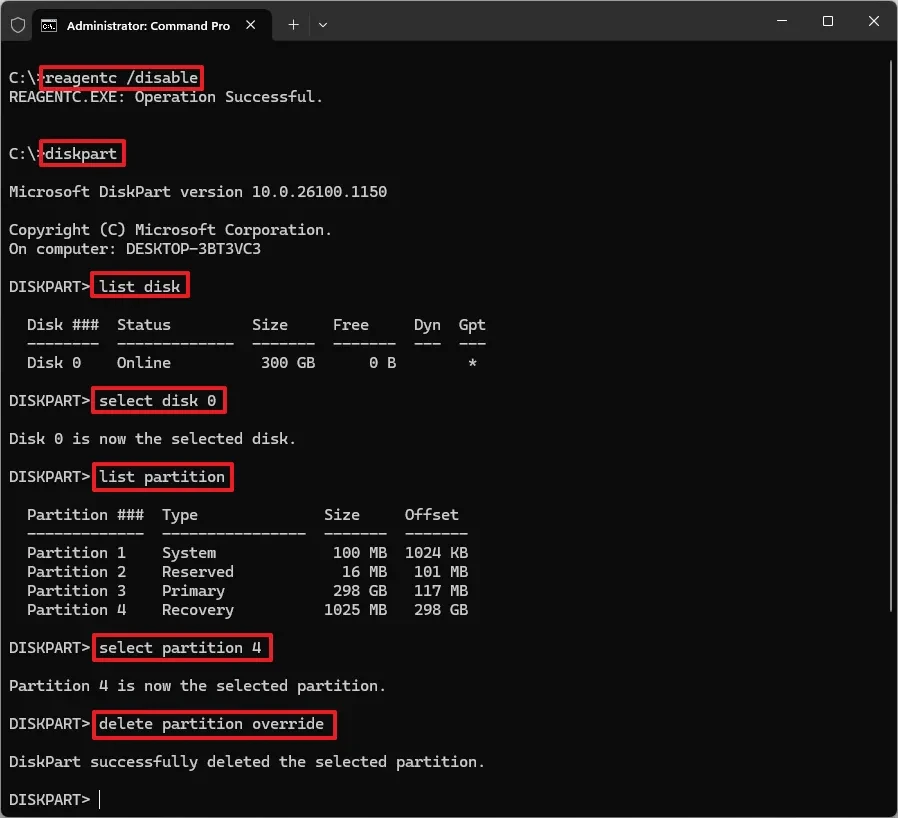Click the highlighted 'reagentc /disable' command
This screenshot has height=818, width=898.
point(121,77)
